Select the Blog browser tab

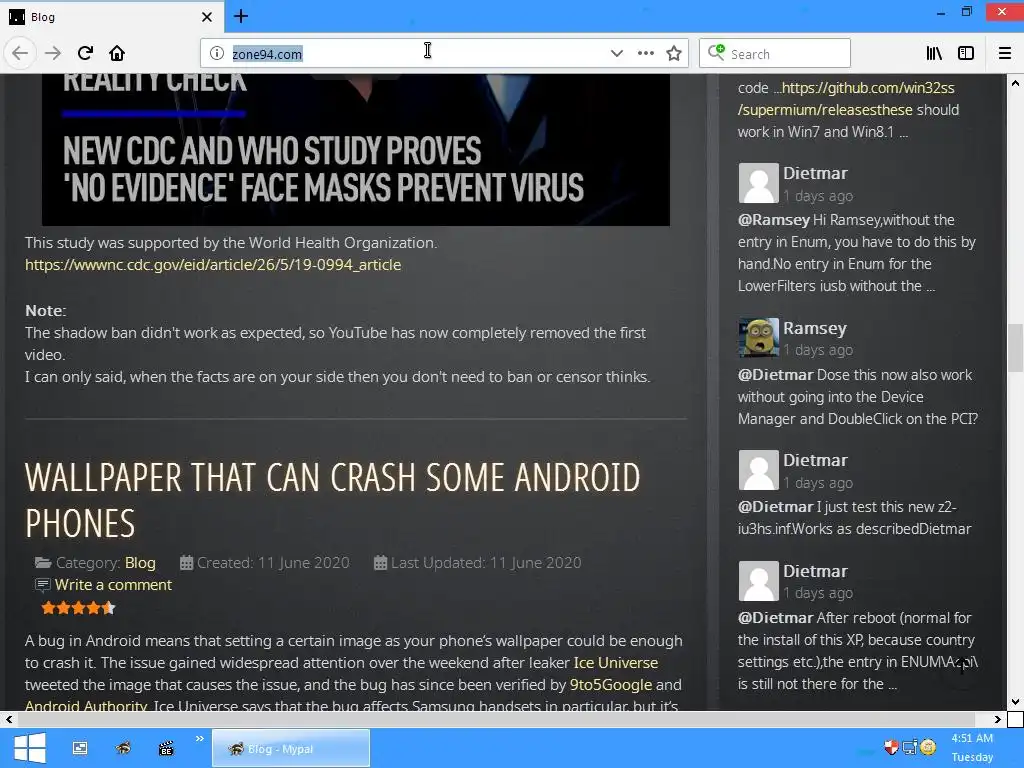tap(112, 17)
